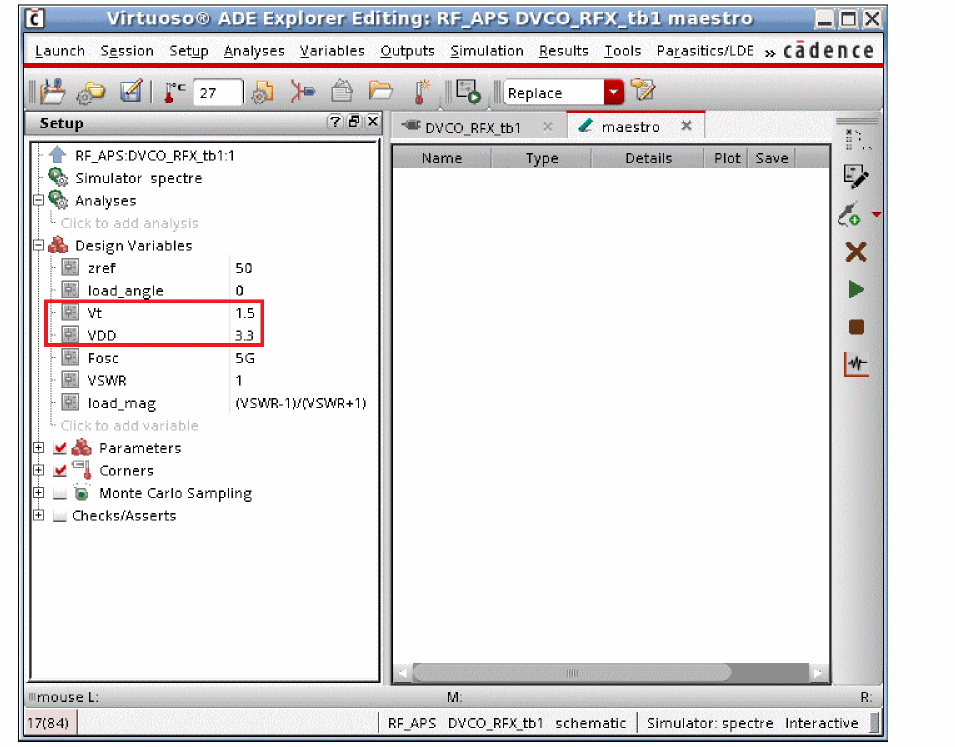The height and width of the screenshot is (747, 955).
Task: Click the Details column header
Action: pos(648,158)
